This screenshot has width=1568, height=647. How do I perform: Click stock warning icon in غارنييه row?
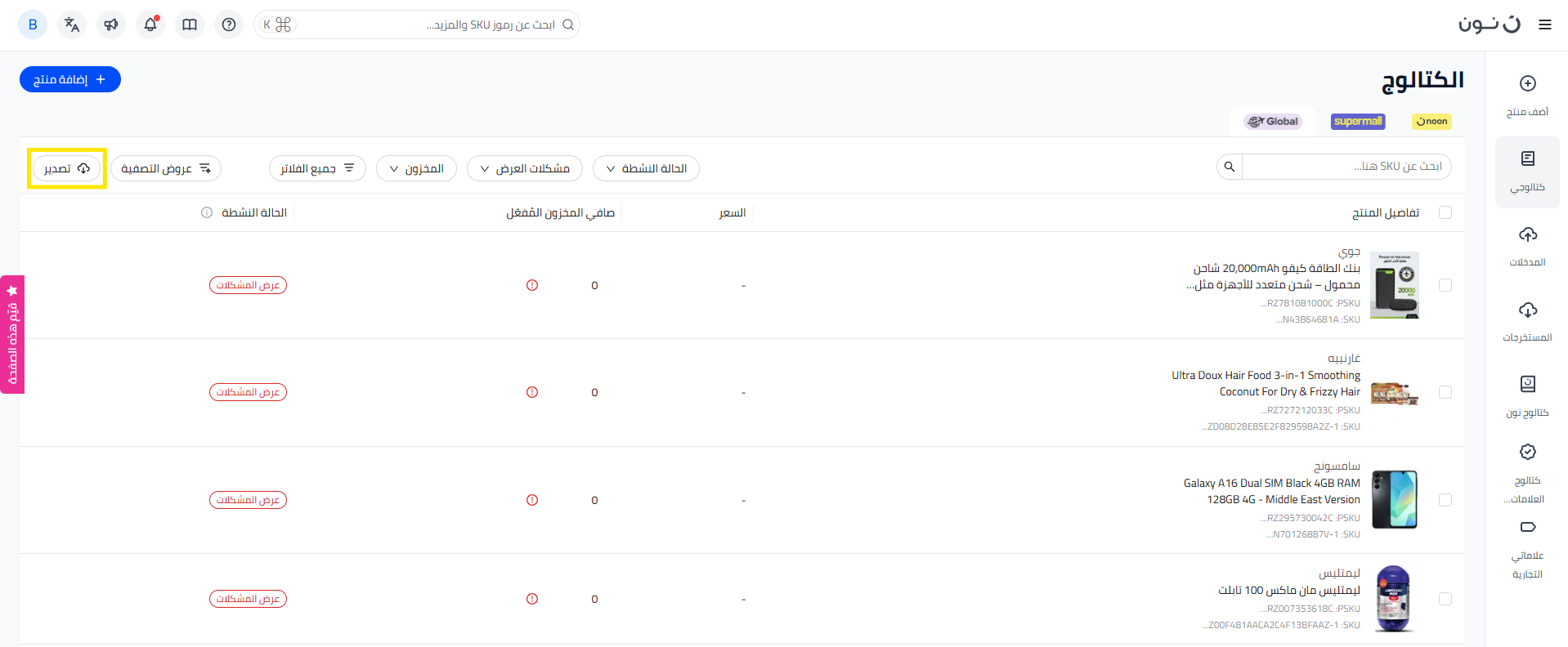click(532, 392)
